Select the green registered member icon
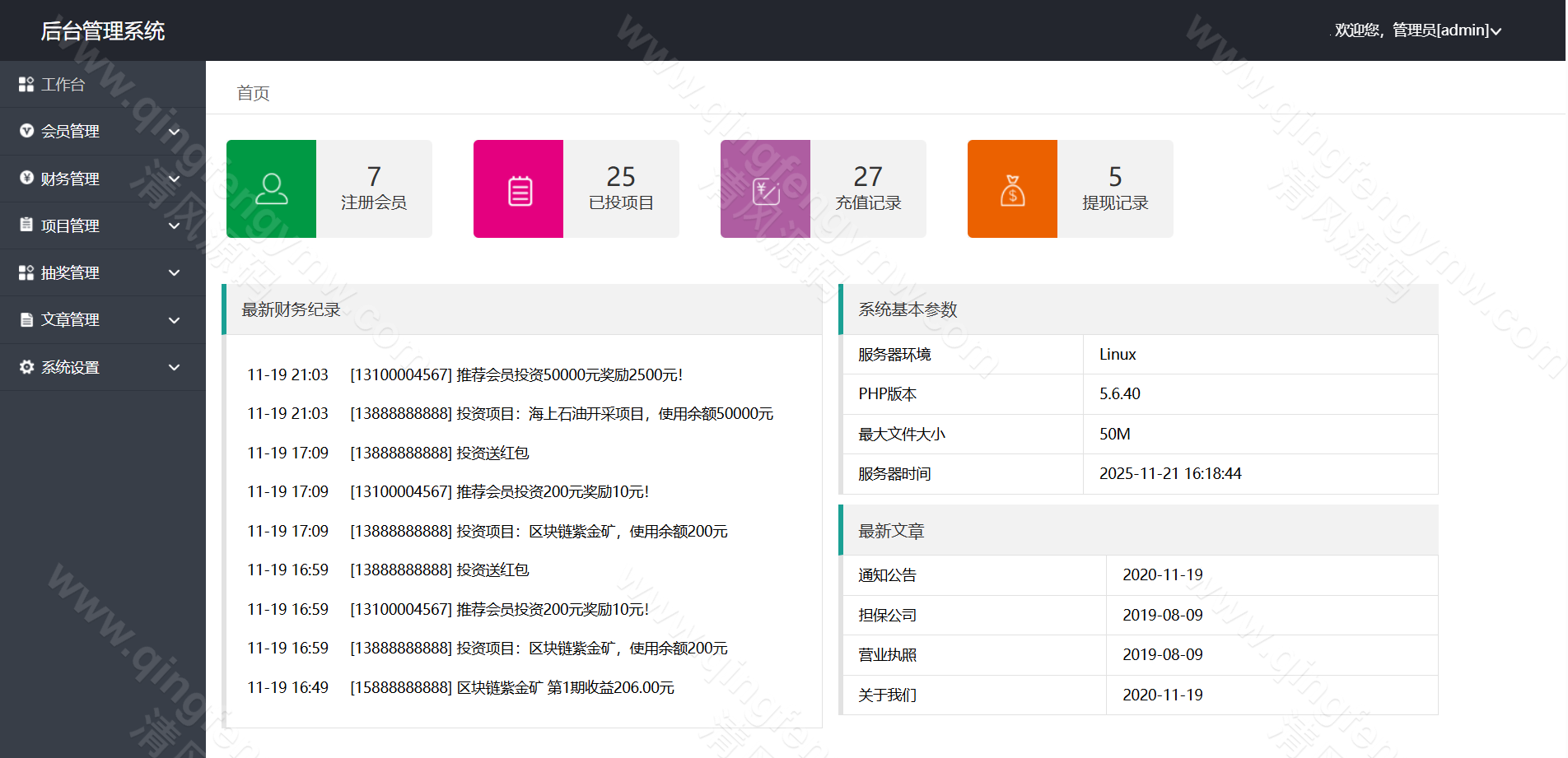Image resolution: width=1568 pixels, height=758 pixels. pyautogui.click(x=272, y=188)
